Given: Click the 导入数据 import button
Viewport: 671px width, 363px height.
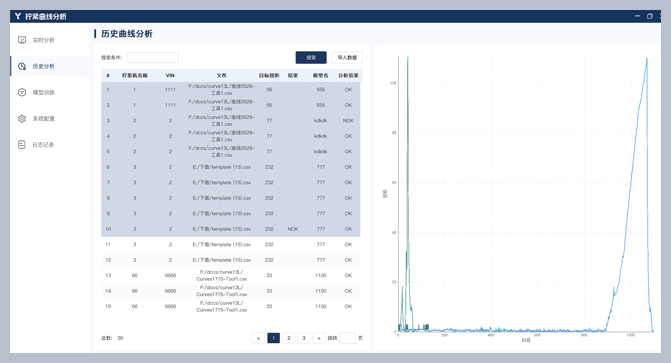Looking at the screenshot, I should tap(347, 57).
